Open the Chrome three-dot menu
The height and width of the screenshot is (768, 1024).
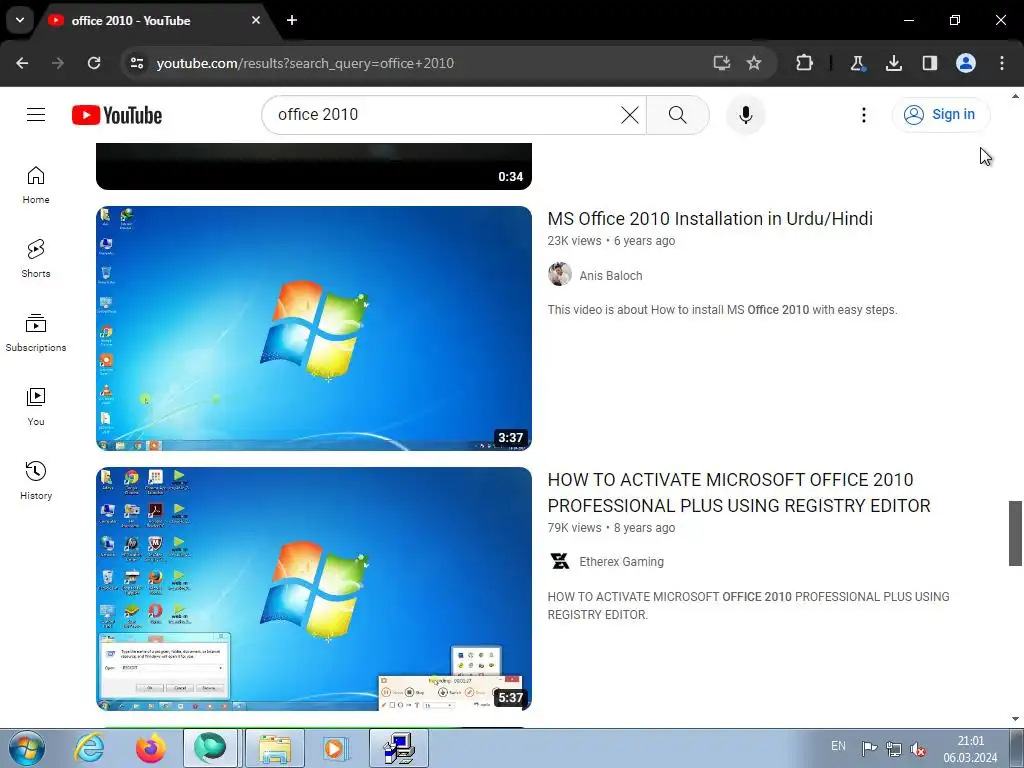point(1002,63)
